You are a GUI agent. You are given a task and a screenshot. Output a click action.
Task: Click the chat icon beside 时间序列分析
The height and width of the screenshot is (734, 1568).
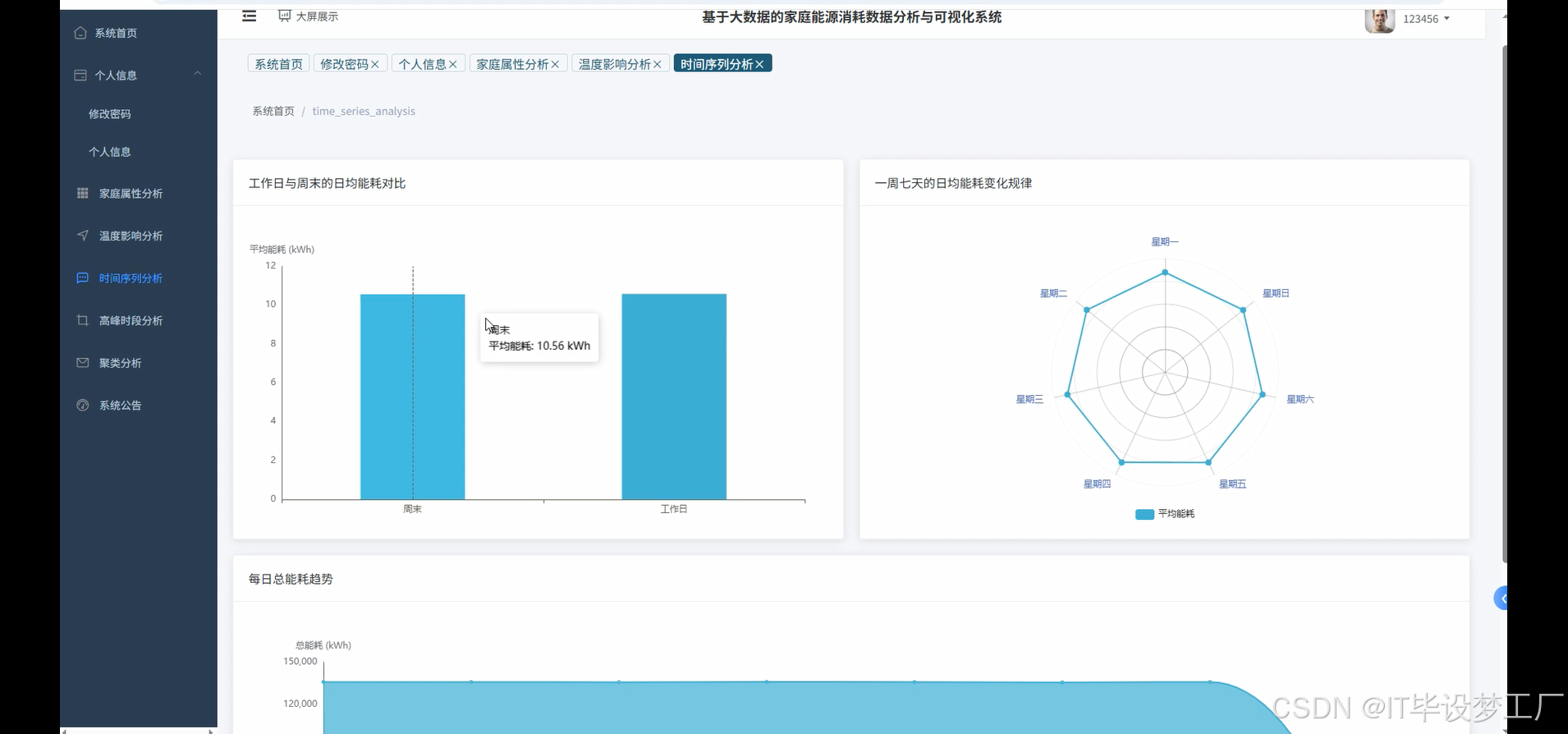click(x=82, y=278)
